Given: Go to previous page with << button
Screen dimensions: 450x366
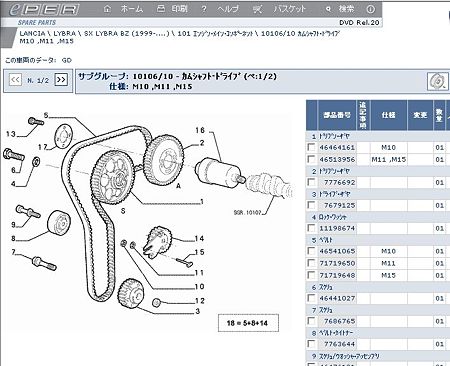Looking at the screenshot, I should click(15, 80).
